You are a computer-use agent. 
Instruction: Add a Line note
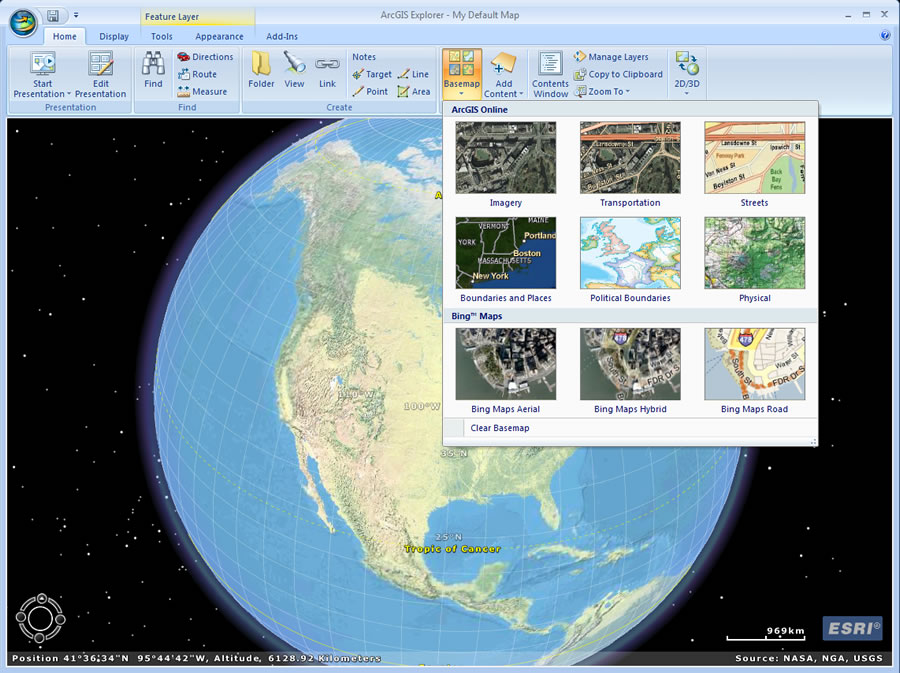click(413, 74)
